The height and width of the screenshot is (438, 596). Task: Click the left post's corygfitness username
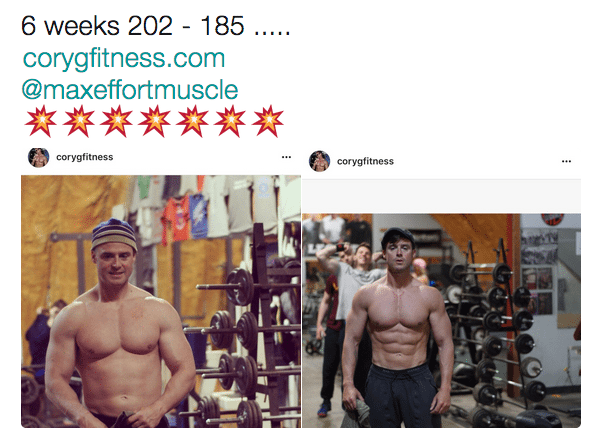coord(84,157)
